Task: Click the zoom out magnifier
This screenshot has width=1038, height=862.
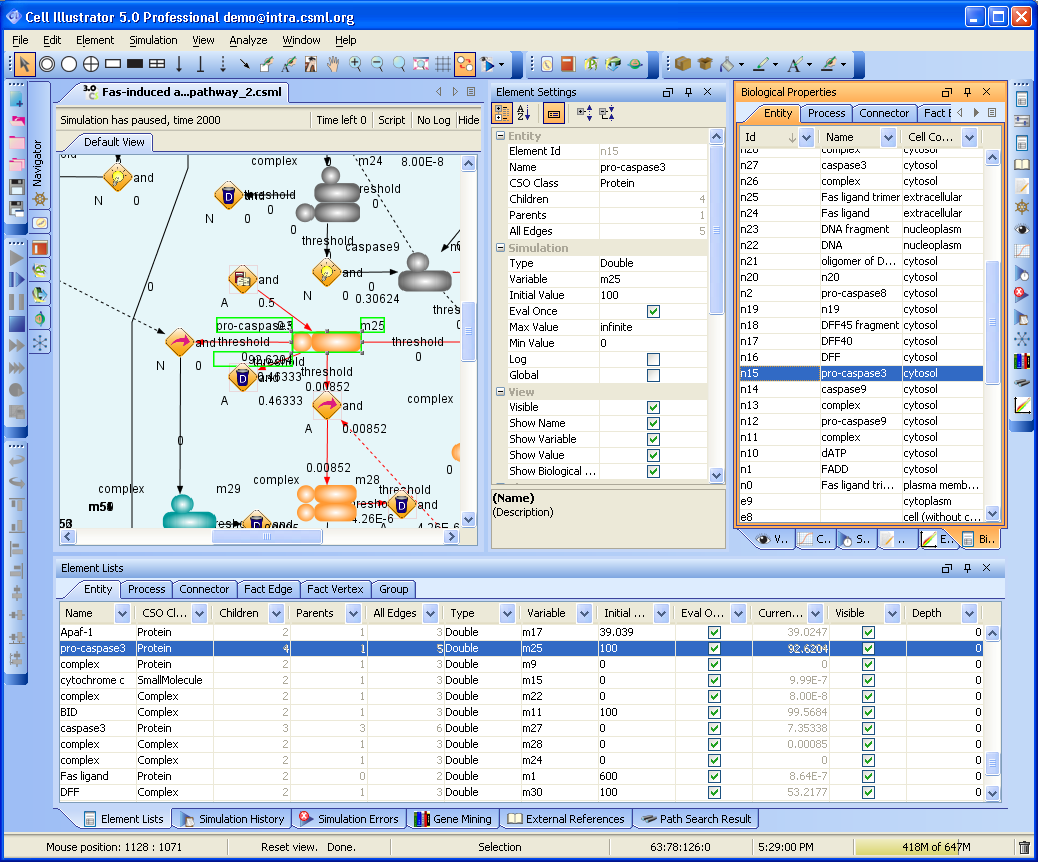Action: click(377, 64)
